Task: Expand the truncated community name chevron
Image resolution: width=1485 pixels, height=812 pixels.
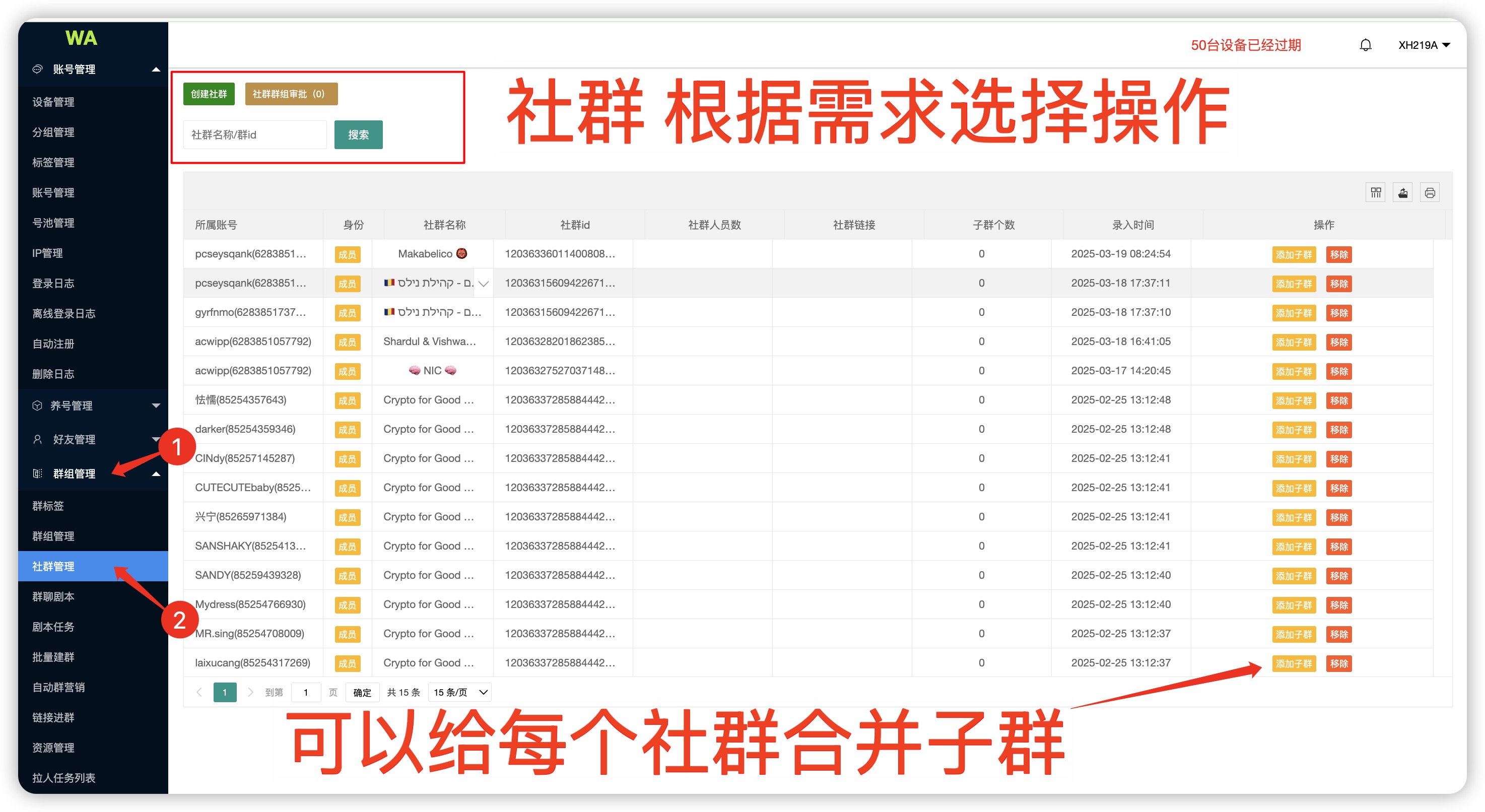Action: (x=484, y=283)
